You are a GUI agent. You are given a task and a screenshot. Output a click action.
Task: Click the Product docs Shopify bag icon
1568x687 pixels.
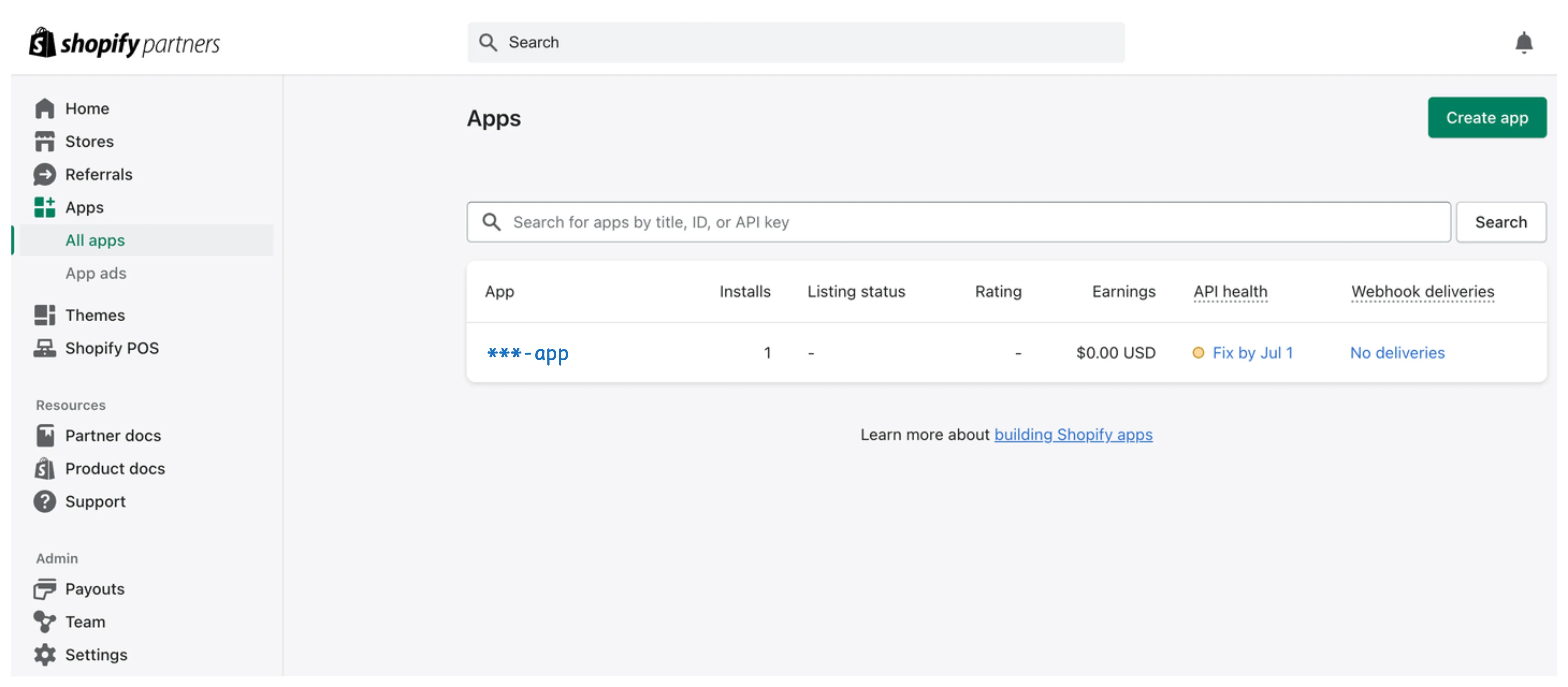click(x=44, y=468)
